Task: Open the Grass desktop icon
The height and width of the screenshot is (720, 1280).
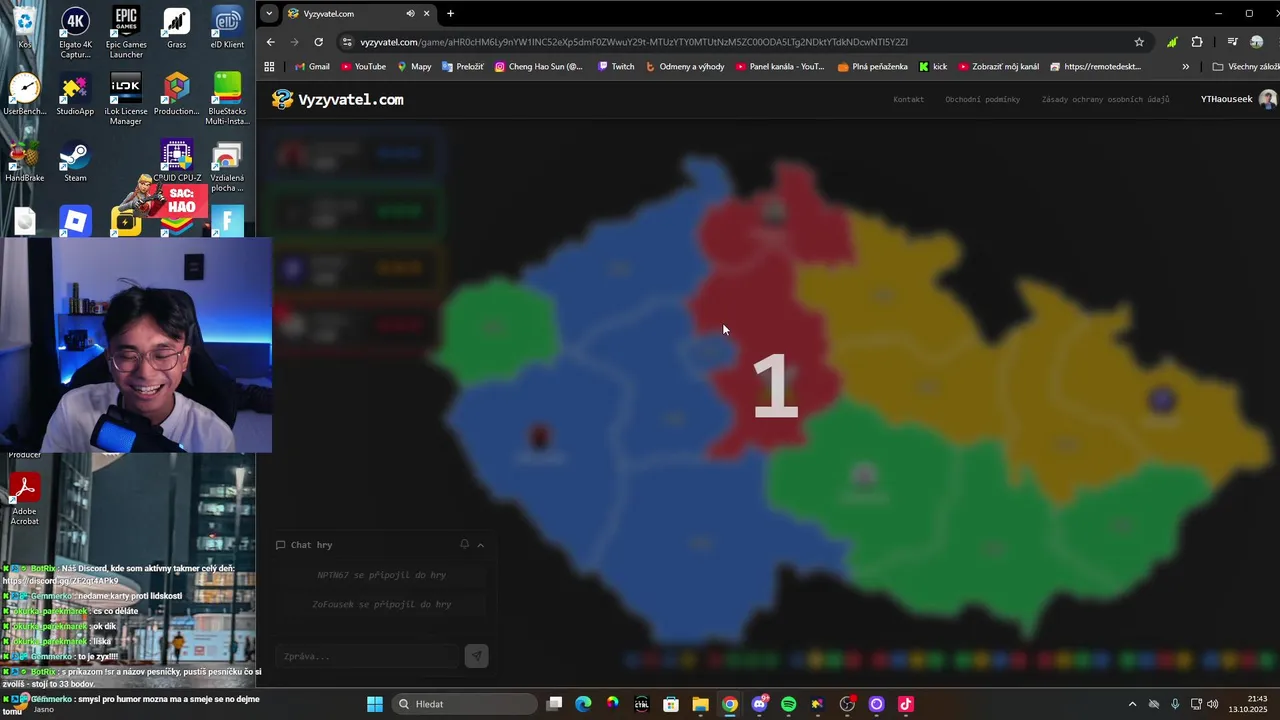Action: pos(177,28)
